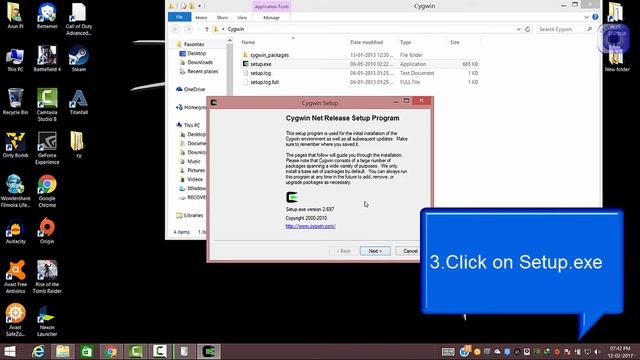640x360 pixels.
Task: Click Next in Cygwin Setup
Action: (x=375, y=251)
